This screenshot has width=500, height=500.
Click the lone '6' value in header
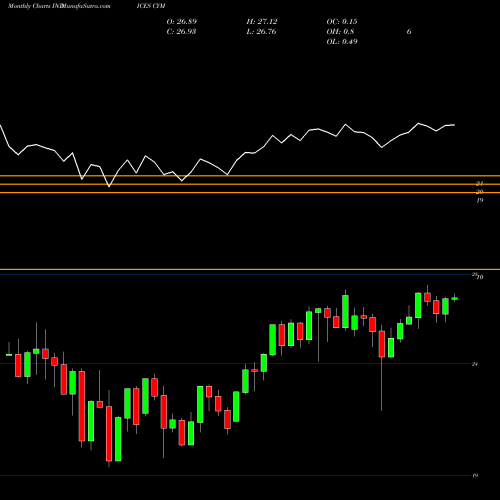(x=409, y=32)
